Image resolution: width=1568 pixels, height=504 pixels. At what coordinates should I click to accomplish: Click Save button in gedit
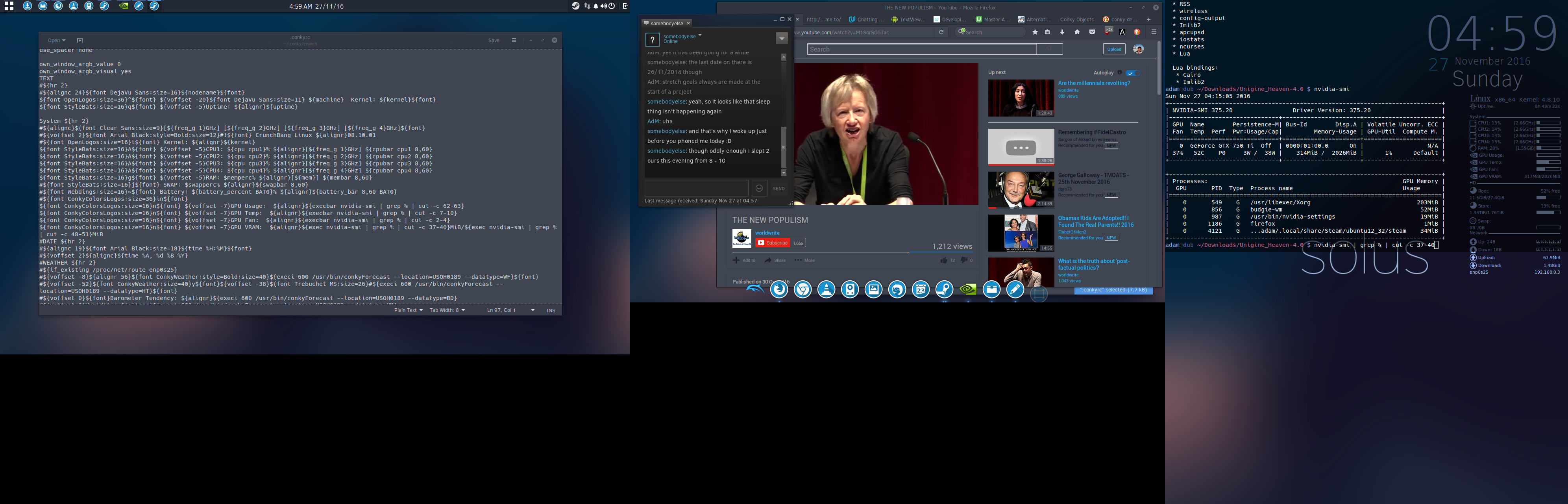coord(494,40)
